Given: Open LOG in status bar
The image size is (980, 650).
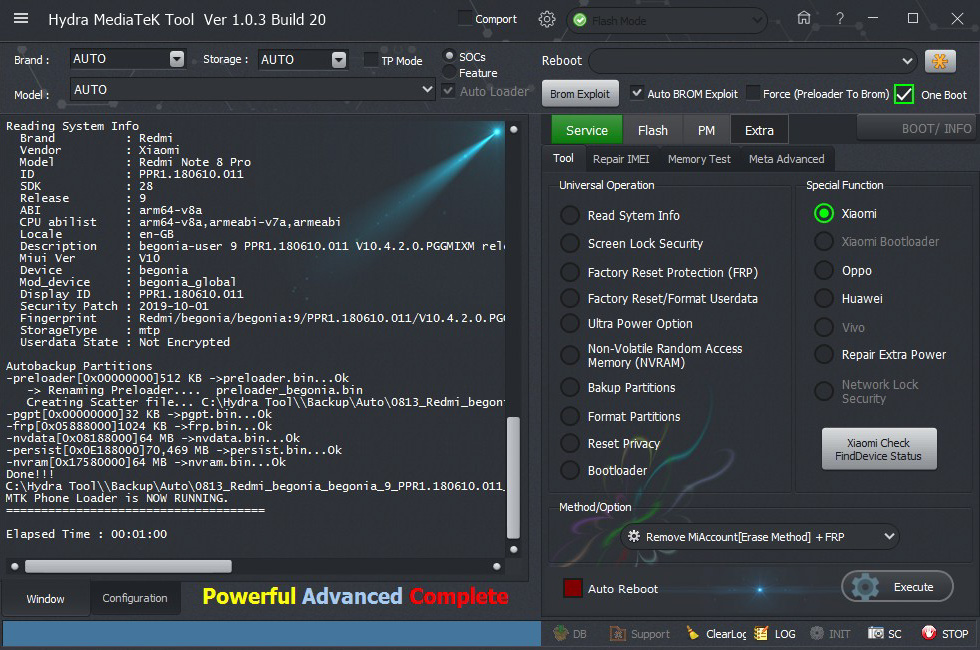Looking at the screenshot, I should click(775, 634).
